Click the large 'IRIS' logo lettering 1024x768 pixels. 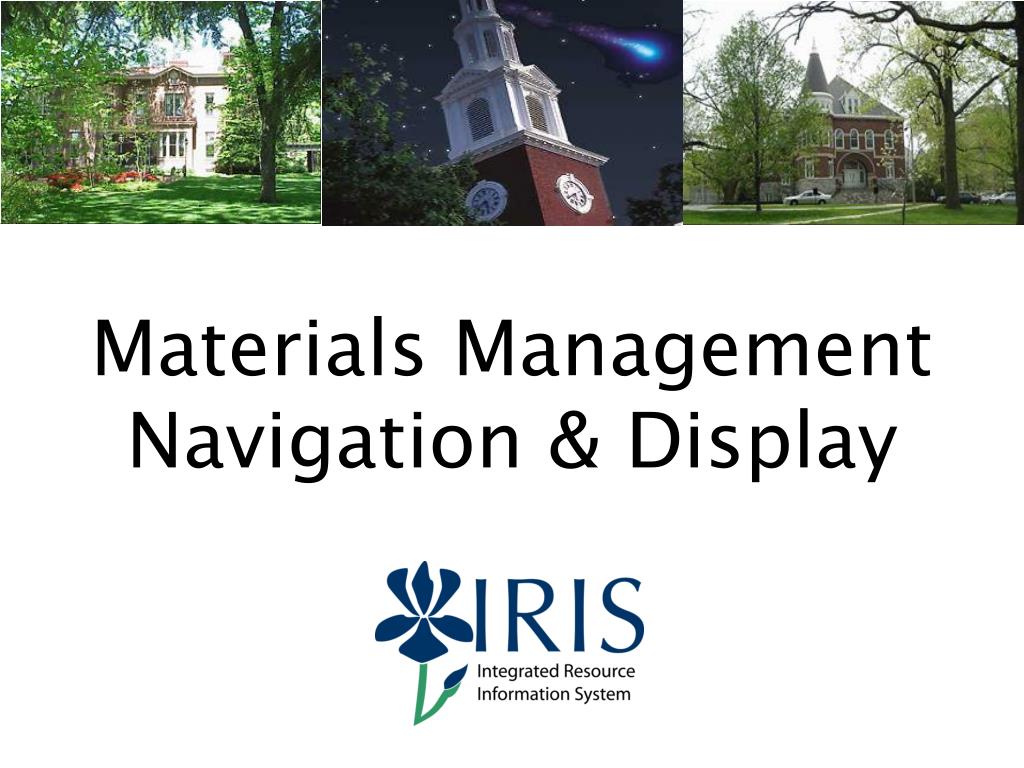(x=560, y=615)
